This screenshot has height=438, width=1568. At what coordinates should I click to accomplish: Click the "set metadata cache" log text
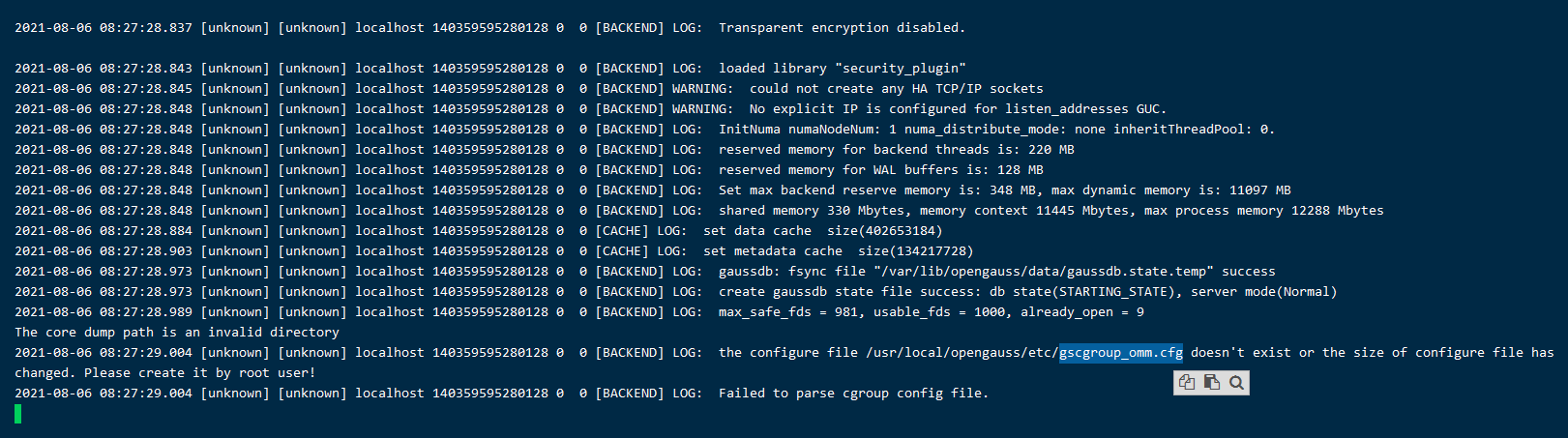(772, 251)
